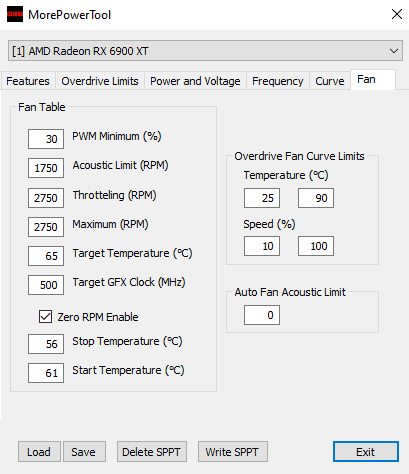Open the Curve tab
The height and width of the screenshot is (474, 409).
(330, 81)
